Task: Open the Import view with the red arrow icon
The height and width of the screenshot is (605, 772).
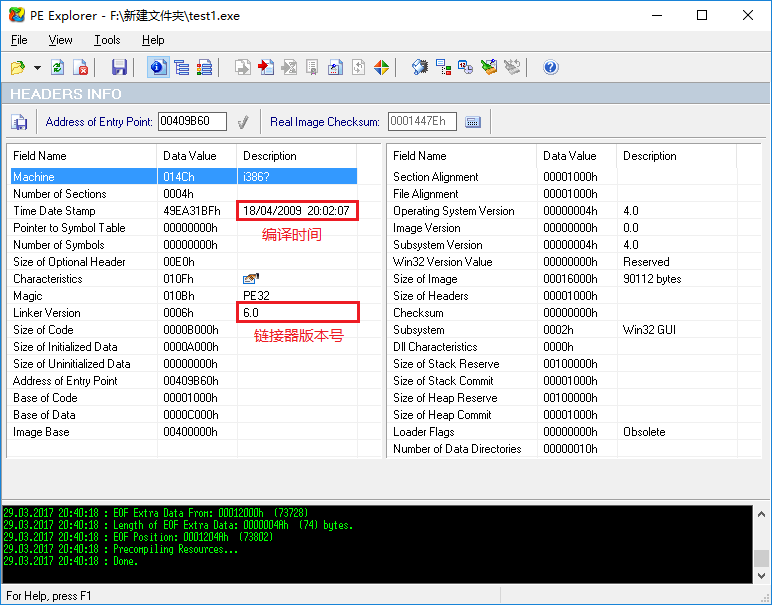Action: pos(266,67)
